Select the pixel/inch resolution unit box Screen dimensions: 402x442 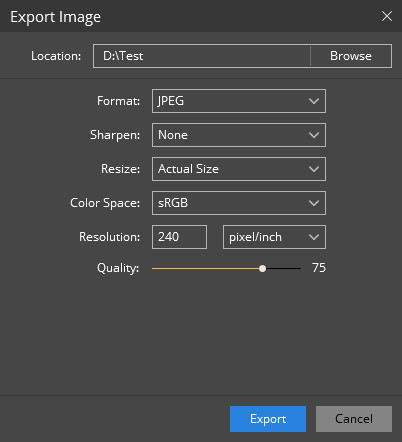point(274,237)
